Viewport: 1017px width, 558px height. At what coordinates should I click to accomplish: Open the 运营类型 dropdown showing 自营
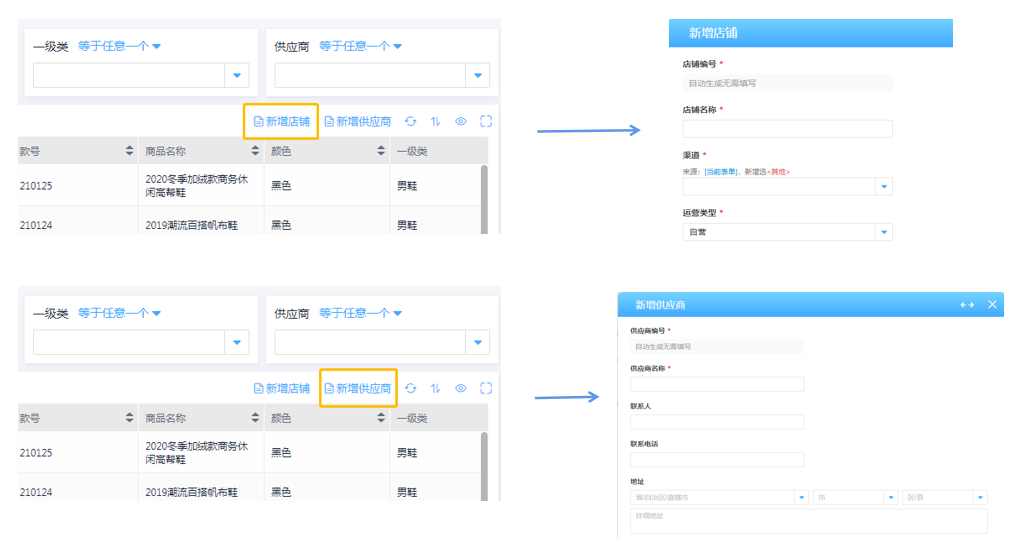click(x=883, y=232)
